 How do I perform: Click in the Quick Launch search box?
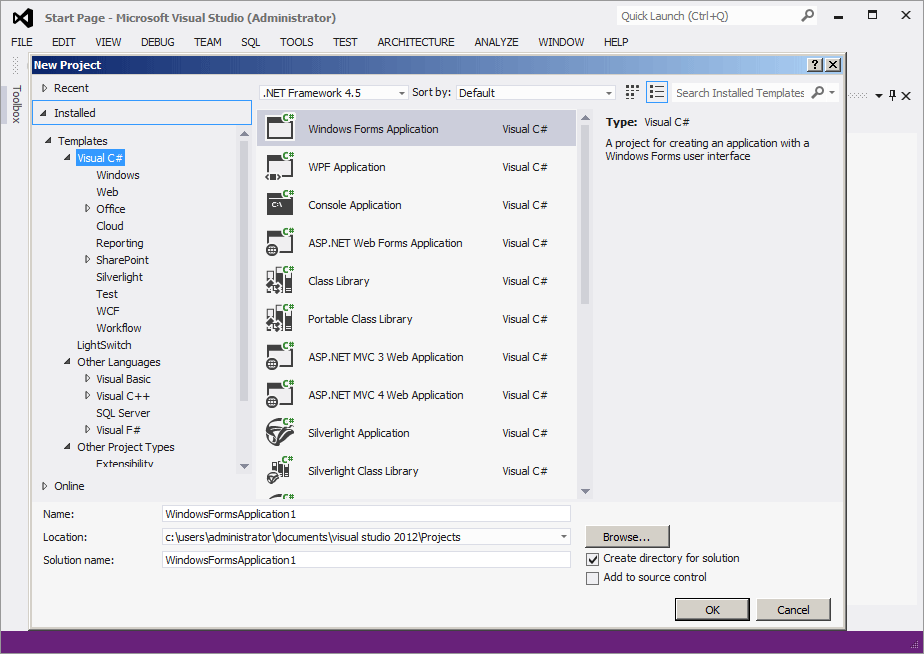click(x=709, y=16)
